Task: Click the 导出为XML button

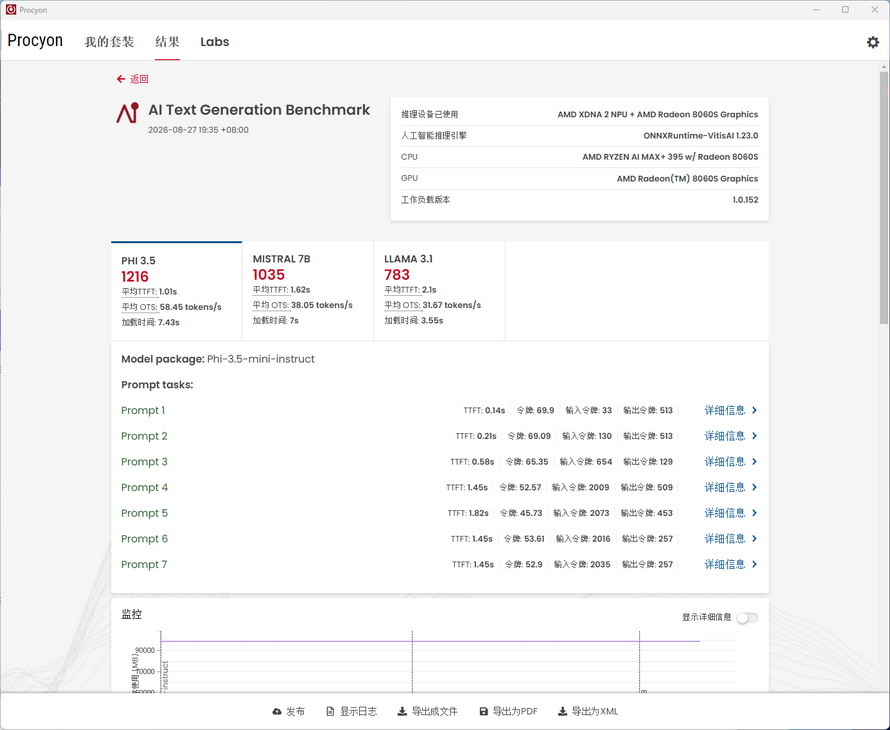Action: (x=588, y=711)
